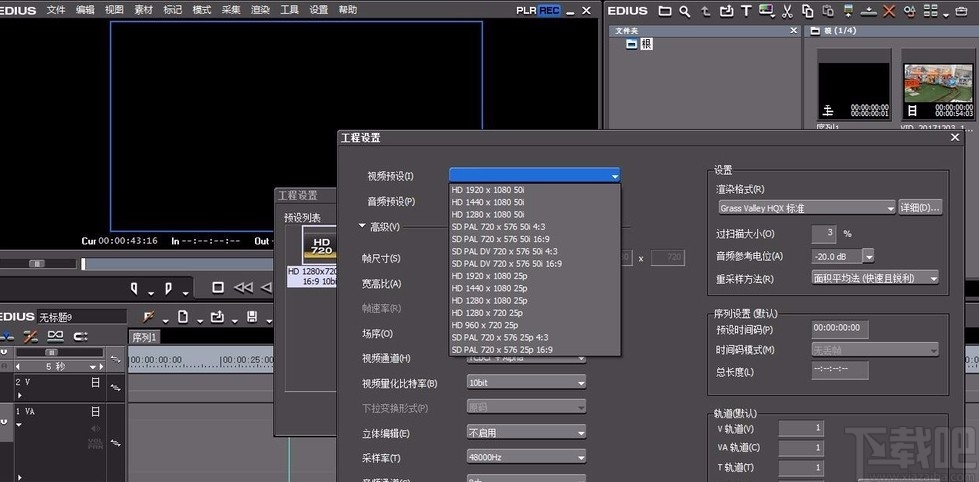Open the 采样率 48000Hz dropdown
Image resolution: width=979 pixels, height=482 pixels.
(526, 457)
